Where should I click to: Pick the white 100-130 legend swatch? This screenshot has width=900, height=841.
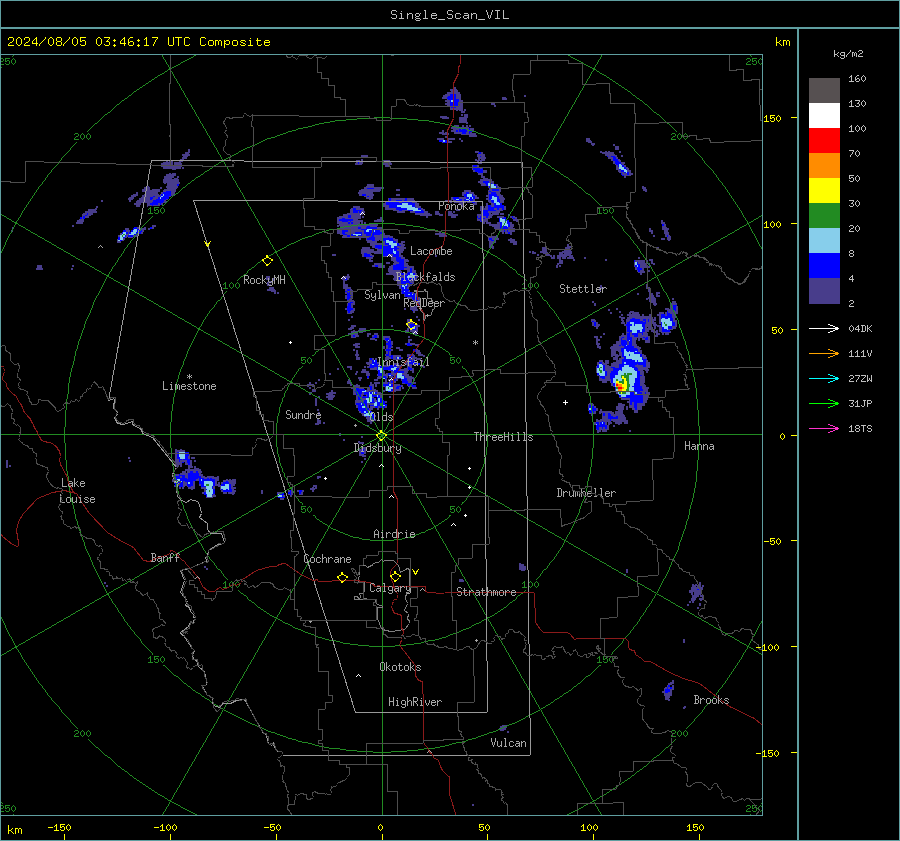pos(824,116)
